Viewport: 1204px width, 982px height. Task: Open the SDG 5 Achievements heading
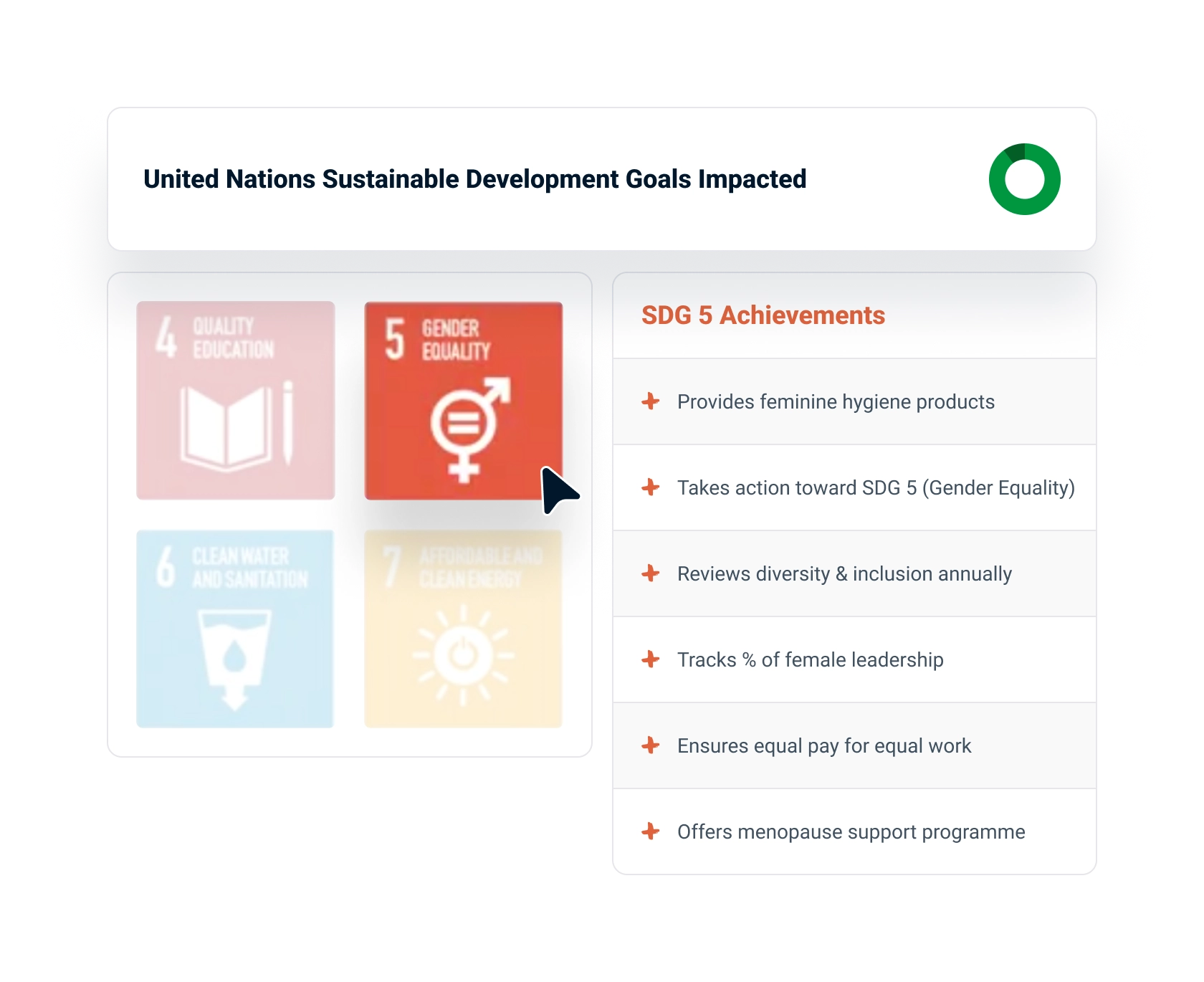pyautogui.click(x=763, y=315)
